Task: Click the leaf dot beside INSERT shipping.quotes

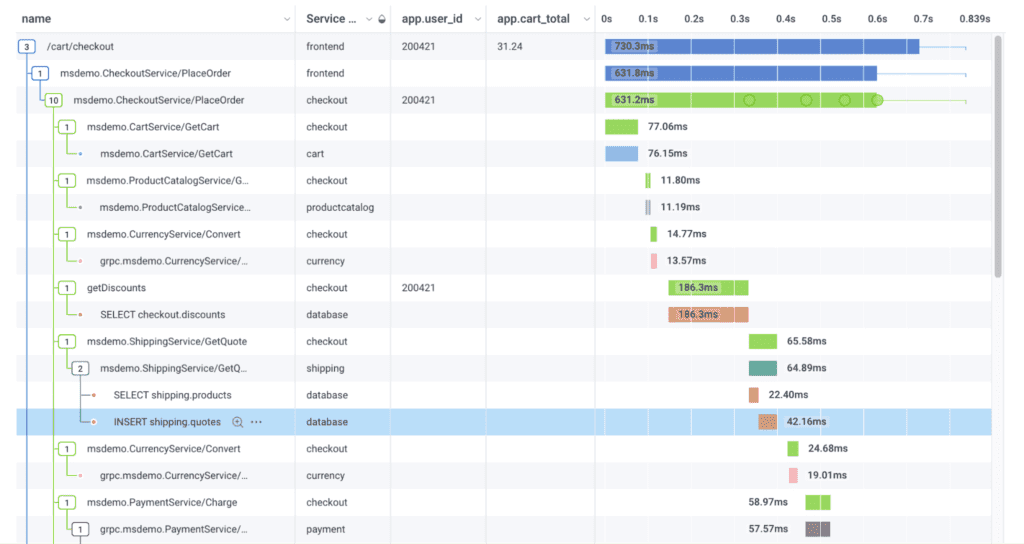Action: 93,422
